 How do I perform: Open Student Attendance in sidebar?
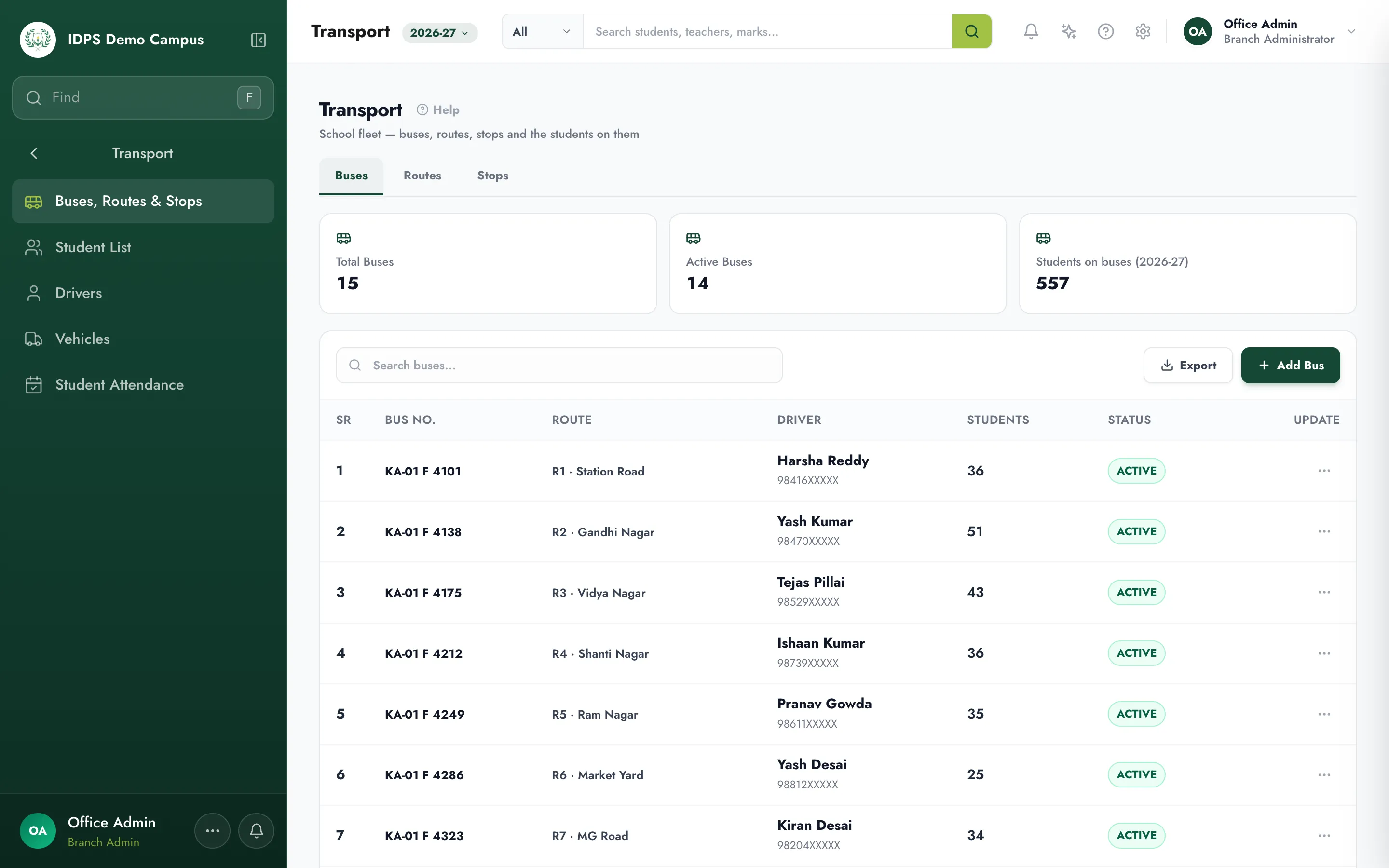pyautogui.click(x=143, y=385)
